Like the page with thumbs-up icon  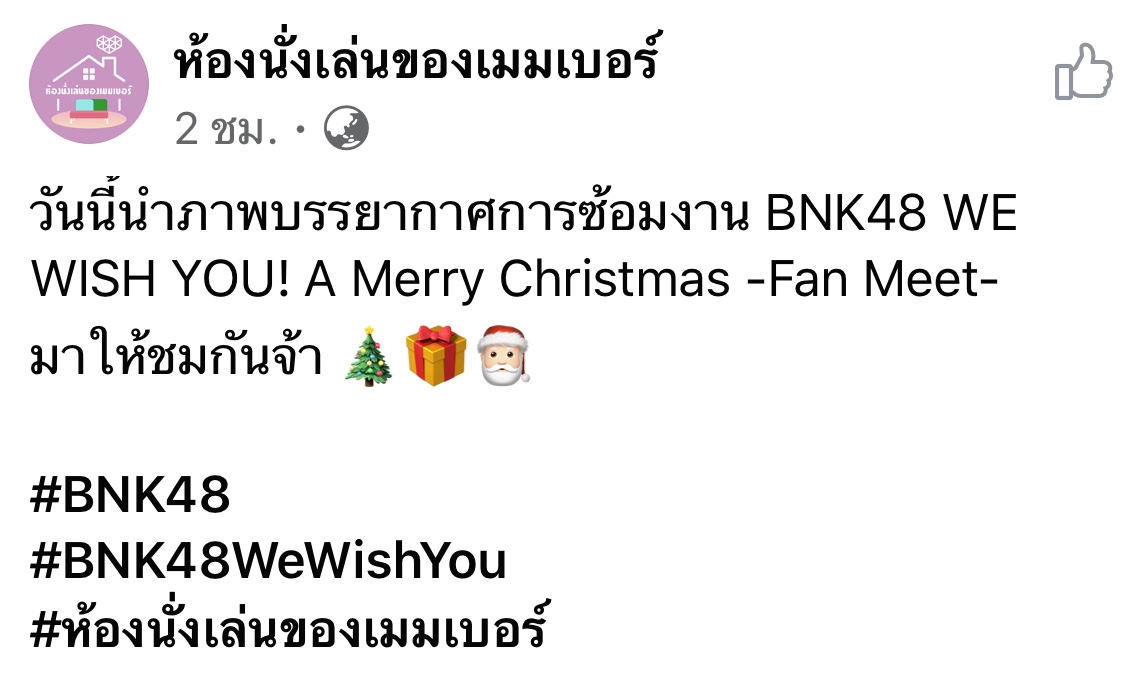click(1083, 71)
